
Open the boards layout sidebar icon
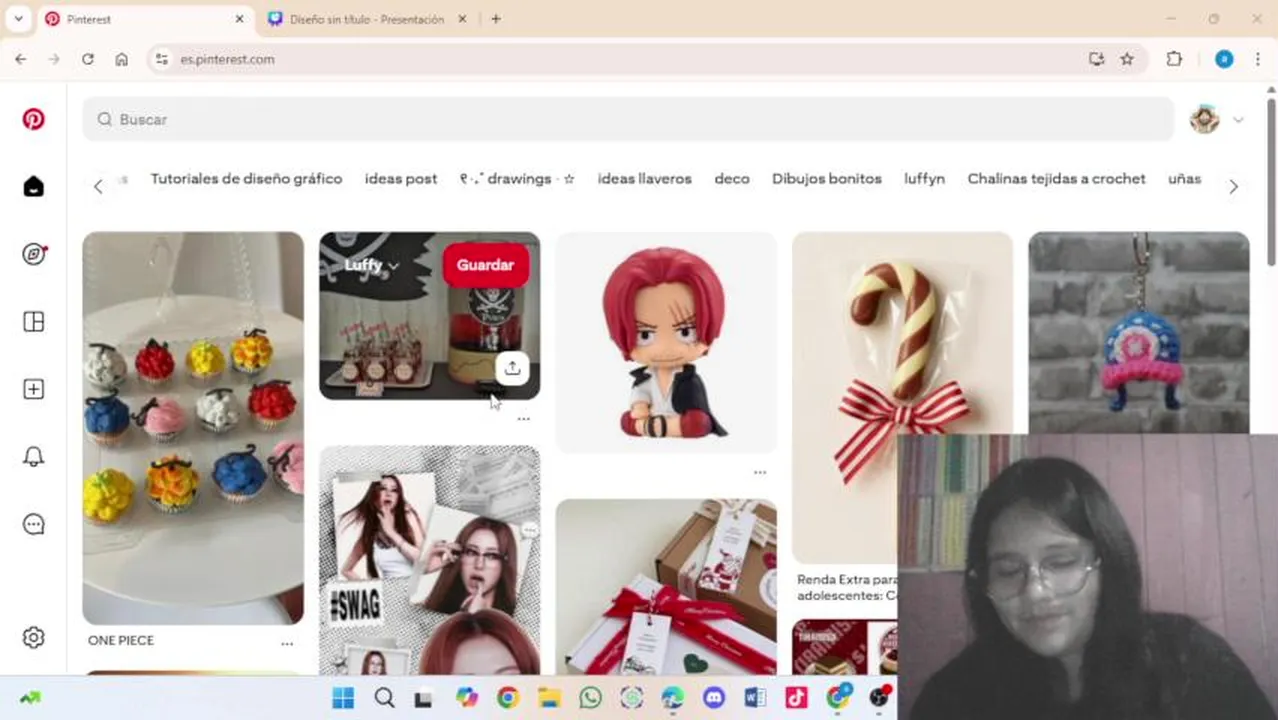(x=33, y=321)
